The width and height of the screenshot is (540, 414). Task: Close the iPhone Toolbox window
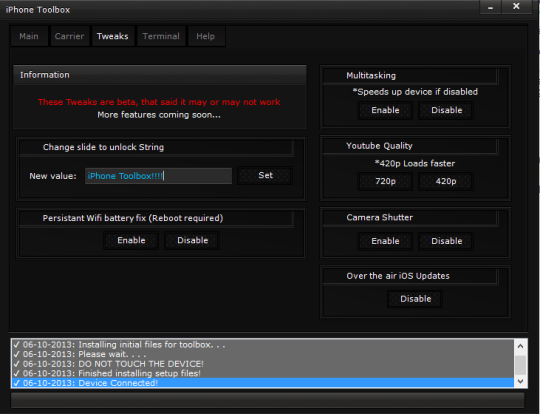pyautogui.click(x=516, y=7)
